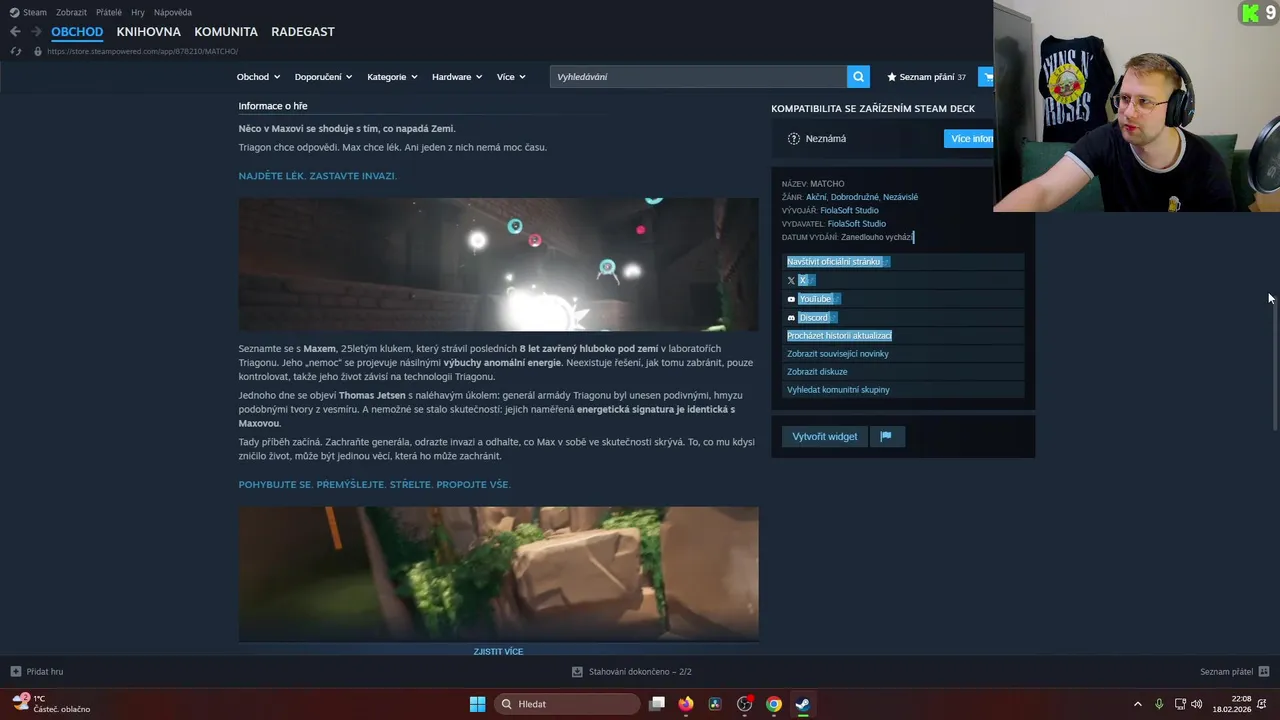Expand the Doporučení dropdown
1280x720 pixels.
point(323,77)
